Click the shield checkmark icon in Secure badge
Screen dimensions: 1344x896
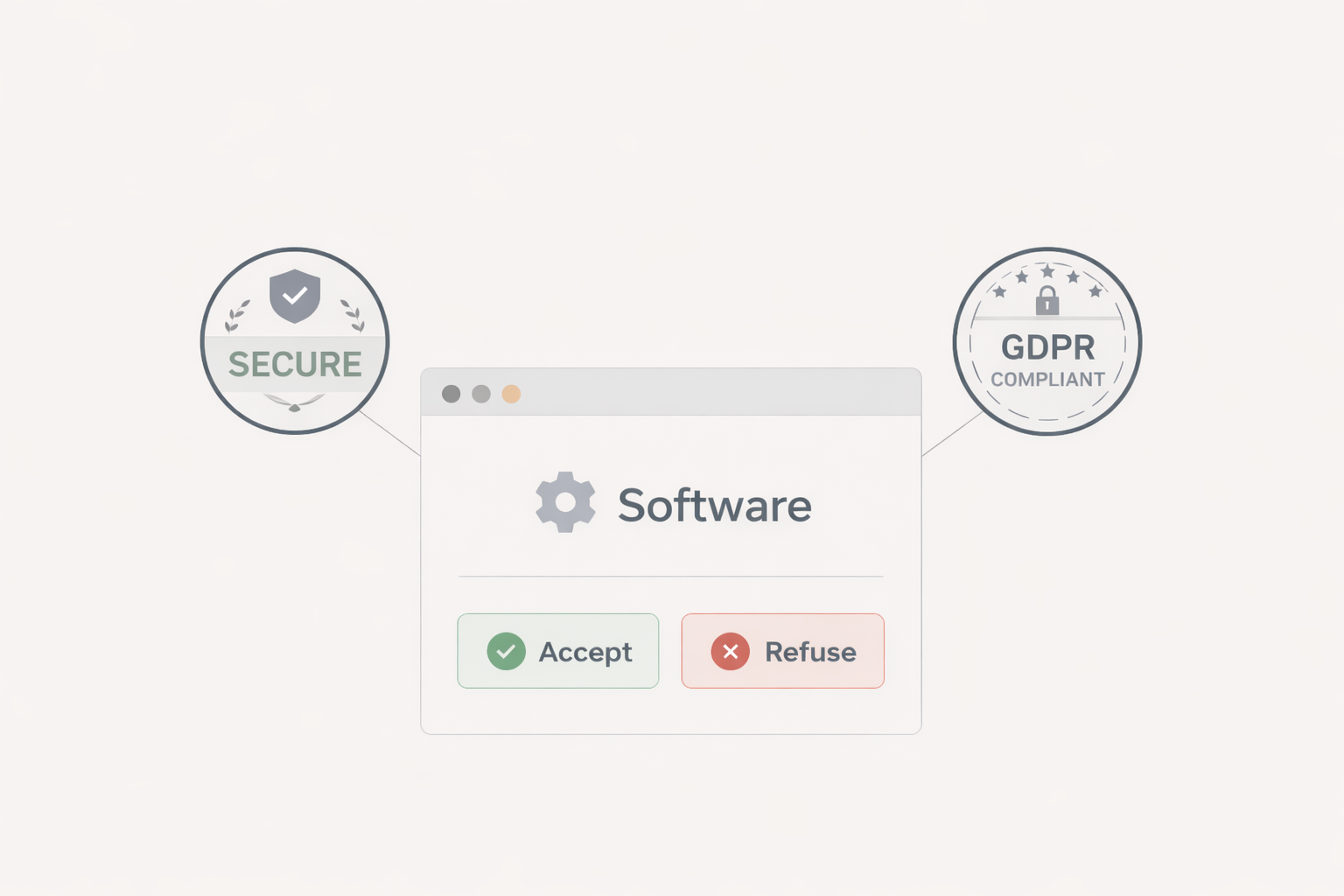click(295, 296)
